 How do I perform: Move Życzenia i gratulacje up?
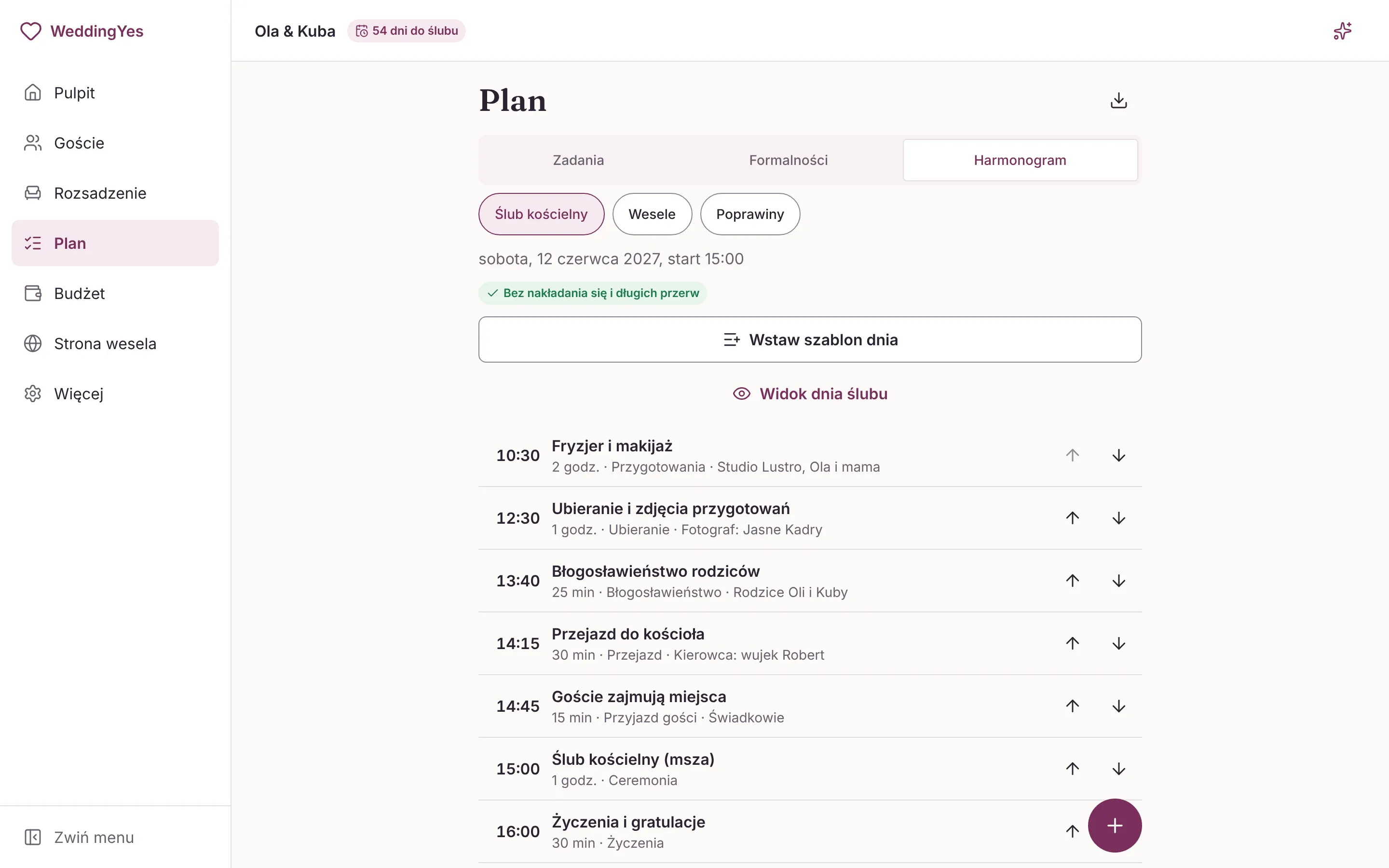[1072, 831]
